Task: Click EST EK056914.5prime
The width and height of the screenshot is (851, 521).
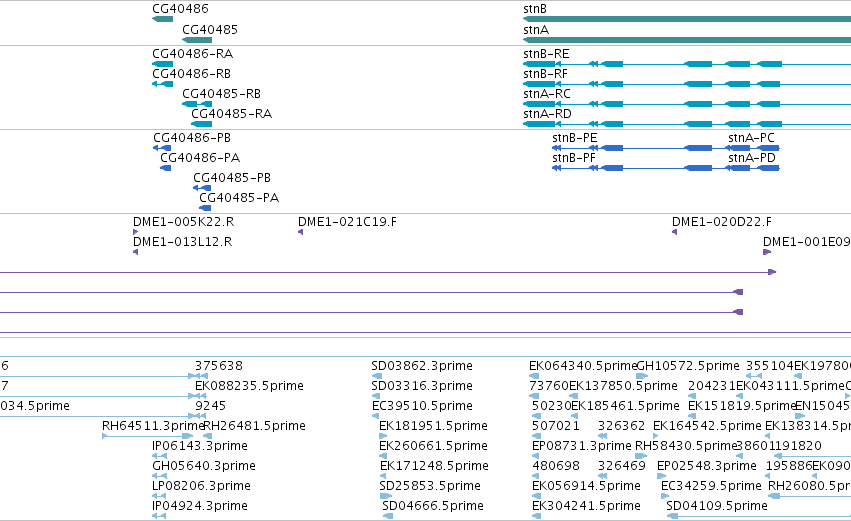Action: coord(587,486)
